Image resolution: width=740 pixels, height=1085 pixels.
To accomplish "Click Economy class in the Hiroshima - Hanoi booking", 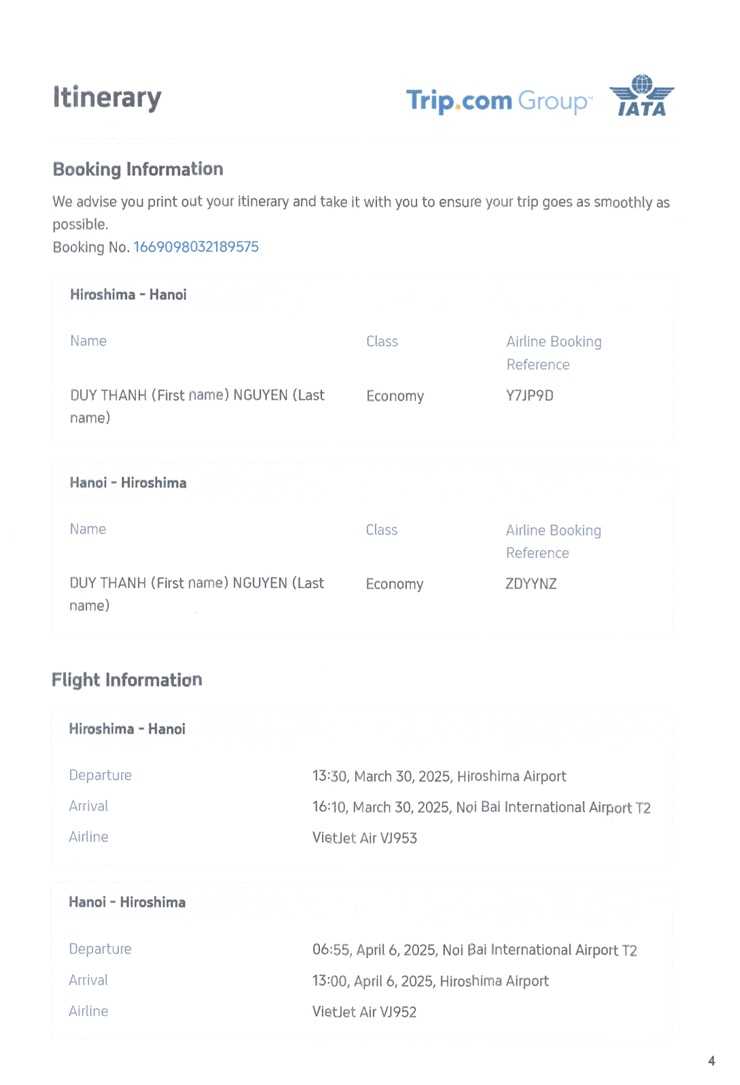I will (395, 396).
